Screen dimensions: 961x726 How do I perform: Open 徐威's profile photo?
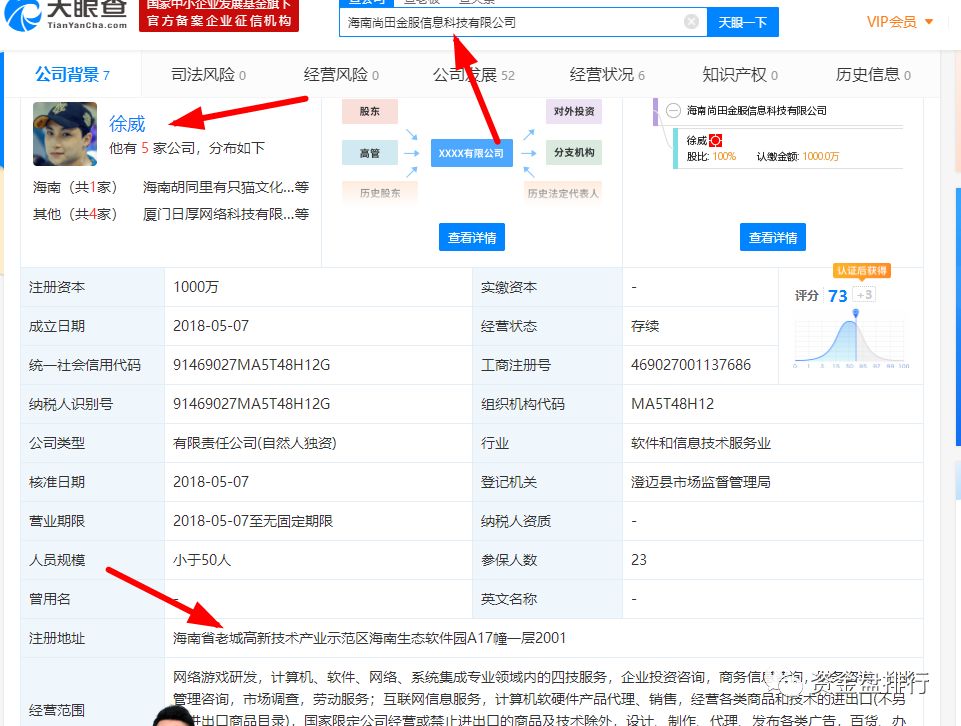click(65, 134)
